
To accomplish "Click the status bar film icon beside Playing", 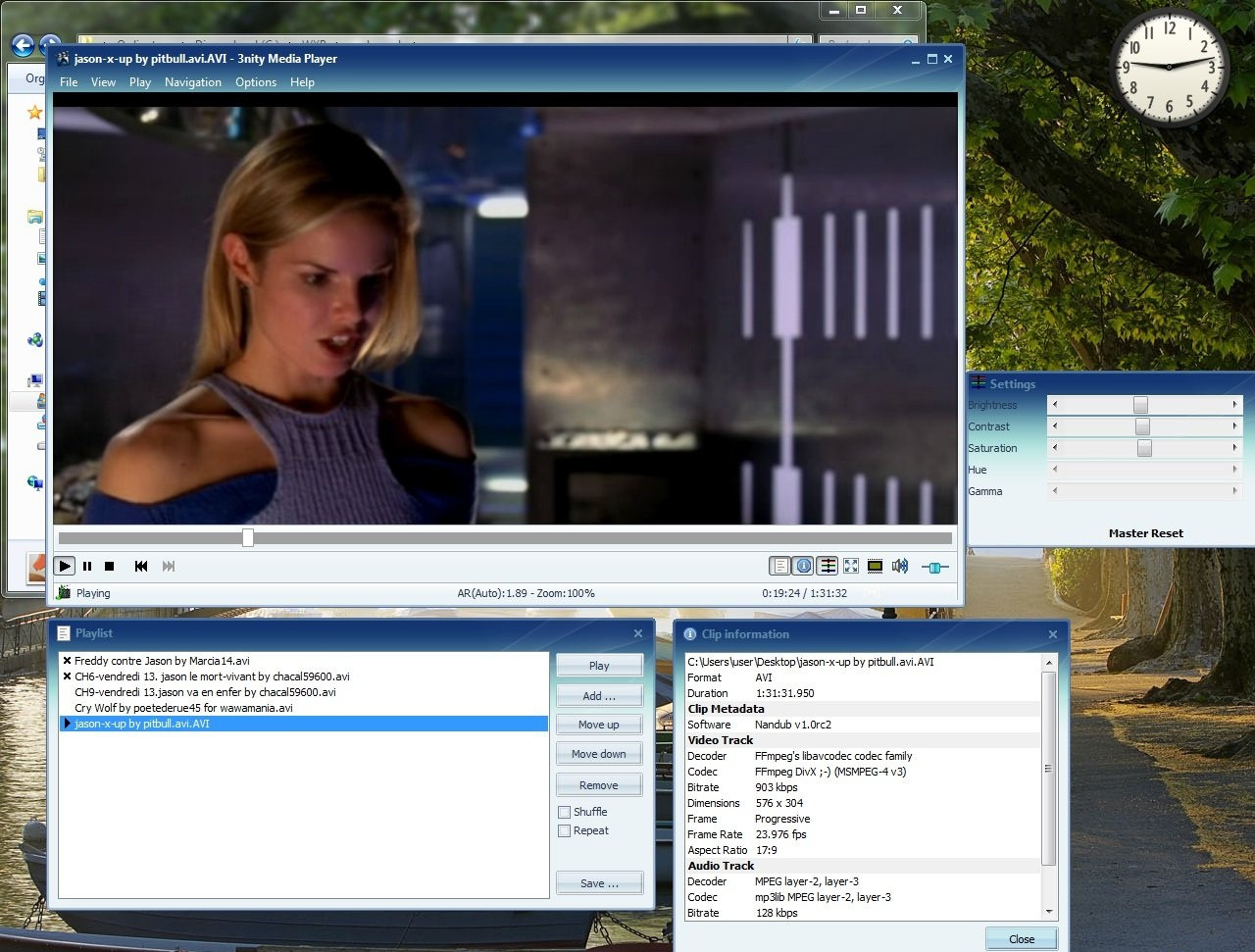I will coord(64,593).
